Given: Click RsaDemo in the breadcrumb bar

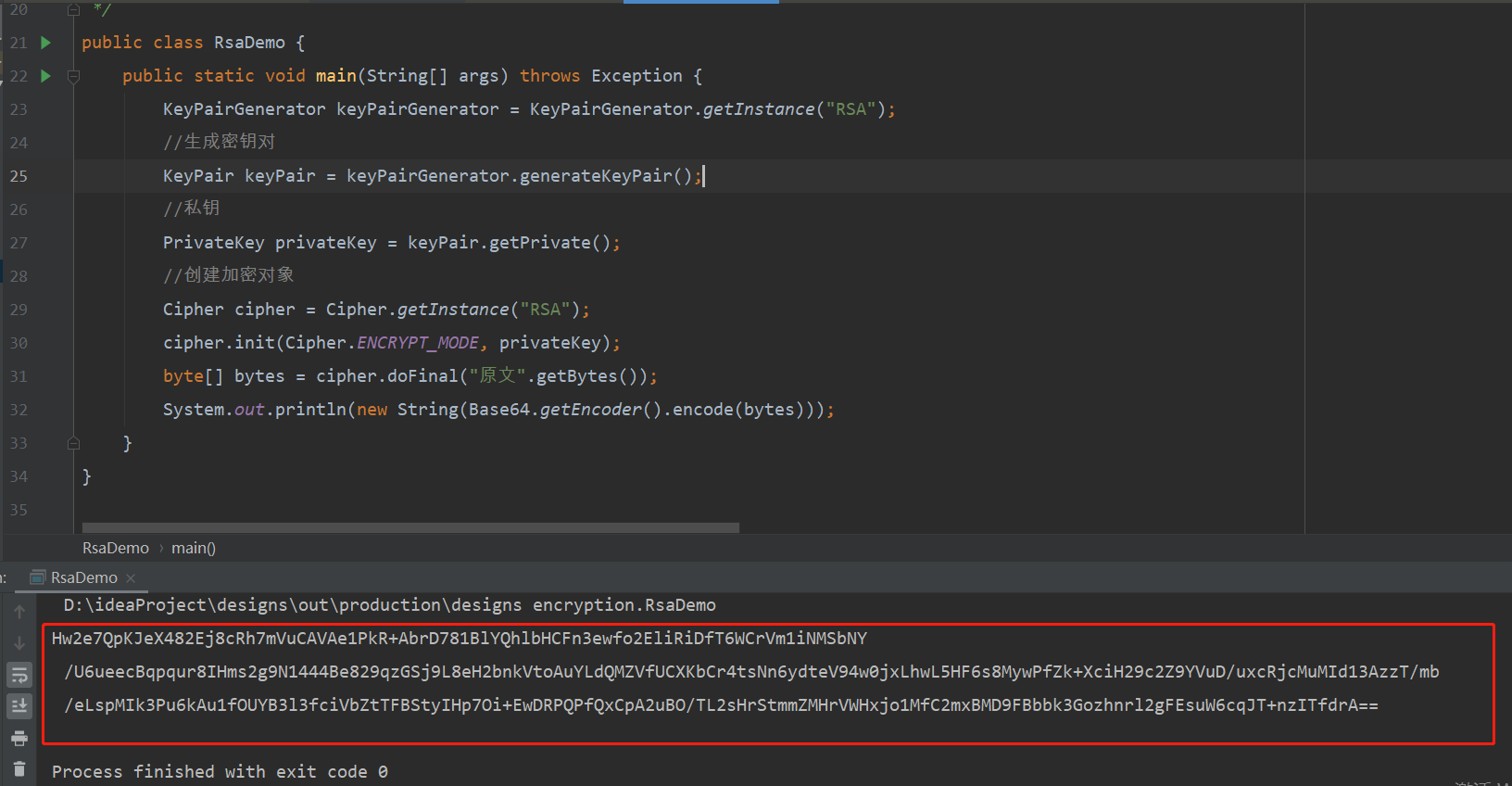Looking at the screenshot, I should coord(115,548).
